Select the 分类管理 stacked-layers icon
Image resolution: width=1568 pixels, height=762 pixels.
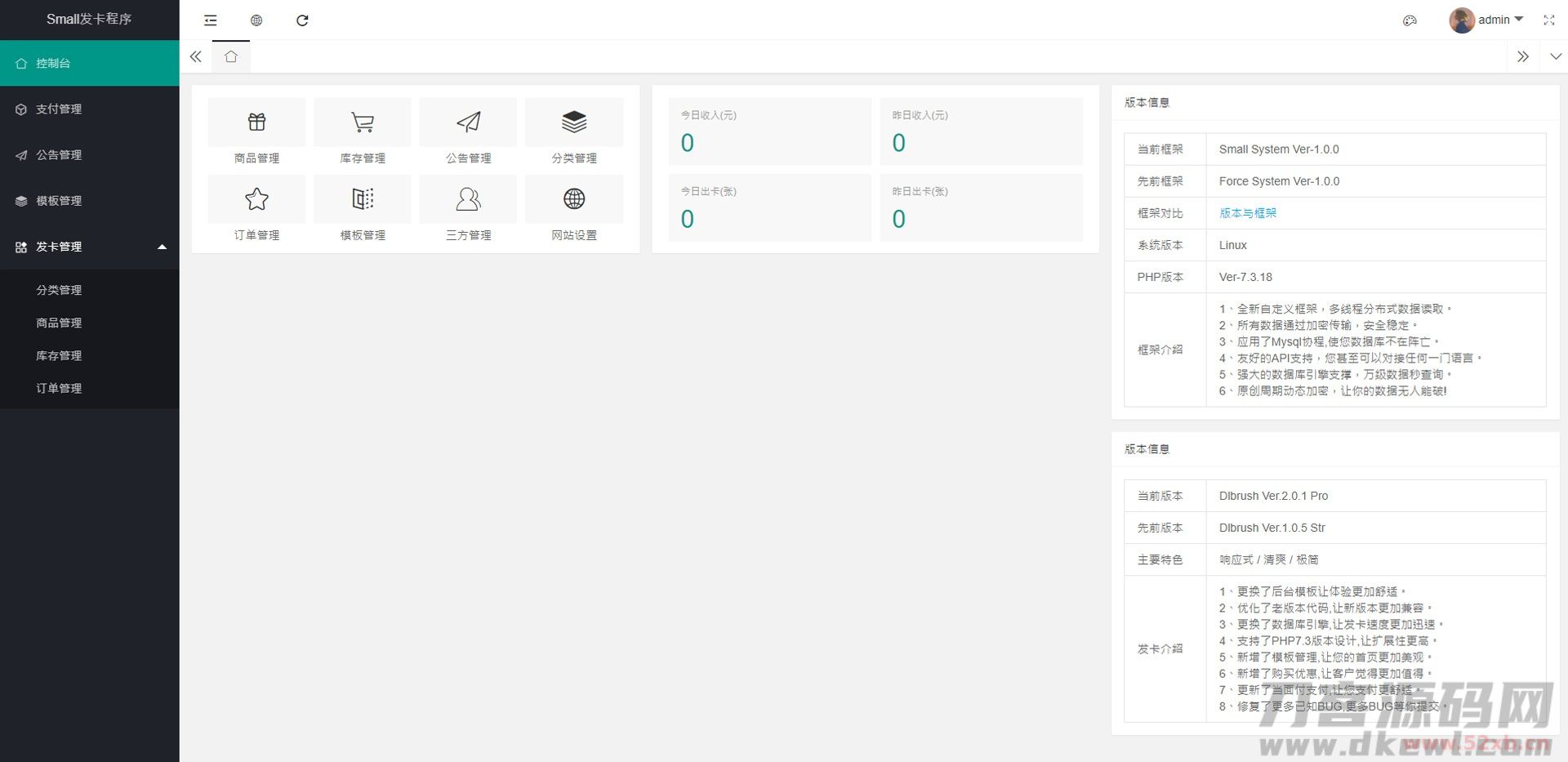574,121
